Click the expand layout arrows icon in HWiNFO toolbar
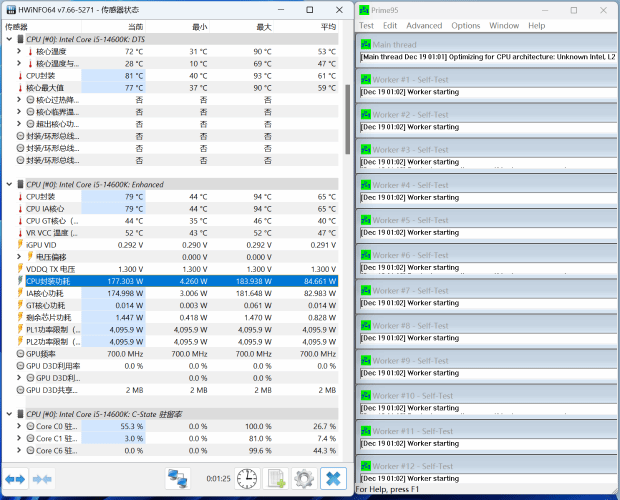620x500 pixels. pyautogui.click(x=15, y=479)
